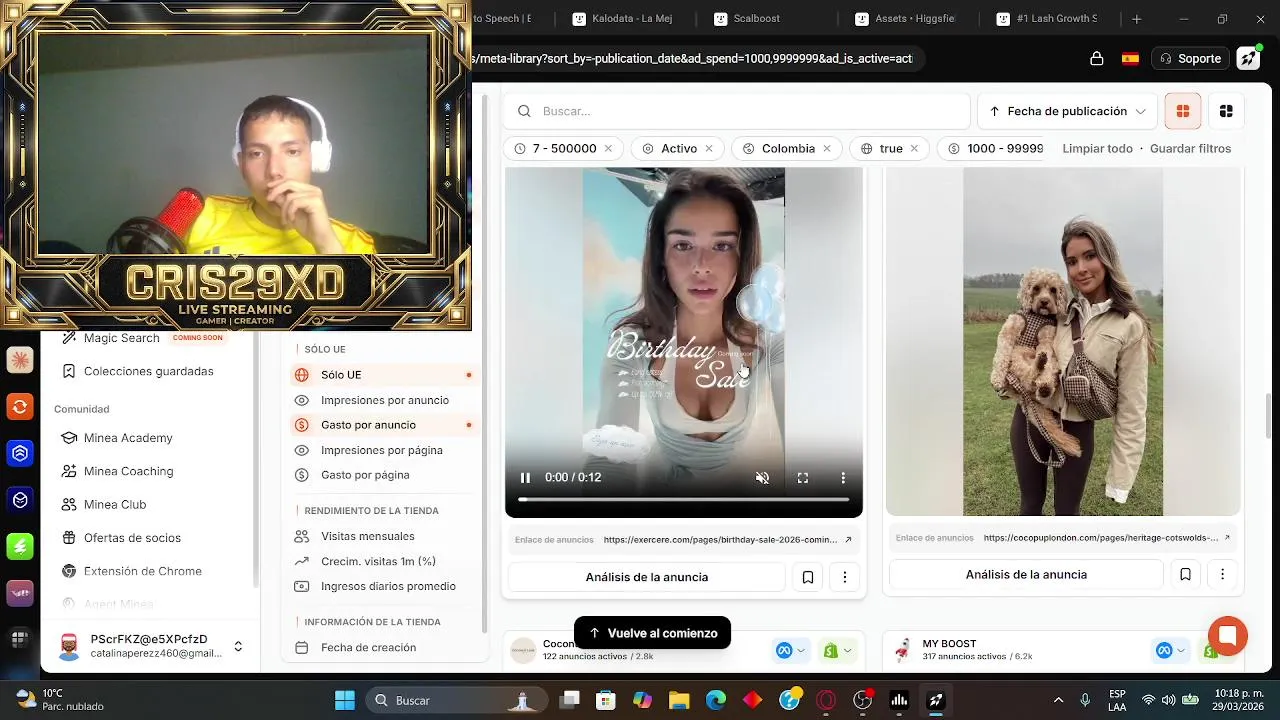Image resolution: width=1280 pixels, height=720 pixels.
Task: Click the lock icon in the header
Action: (x=1097, y=59)
